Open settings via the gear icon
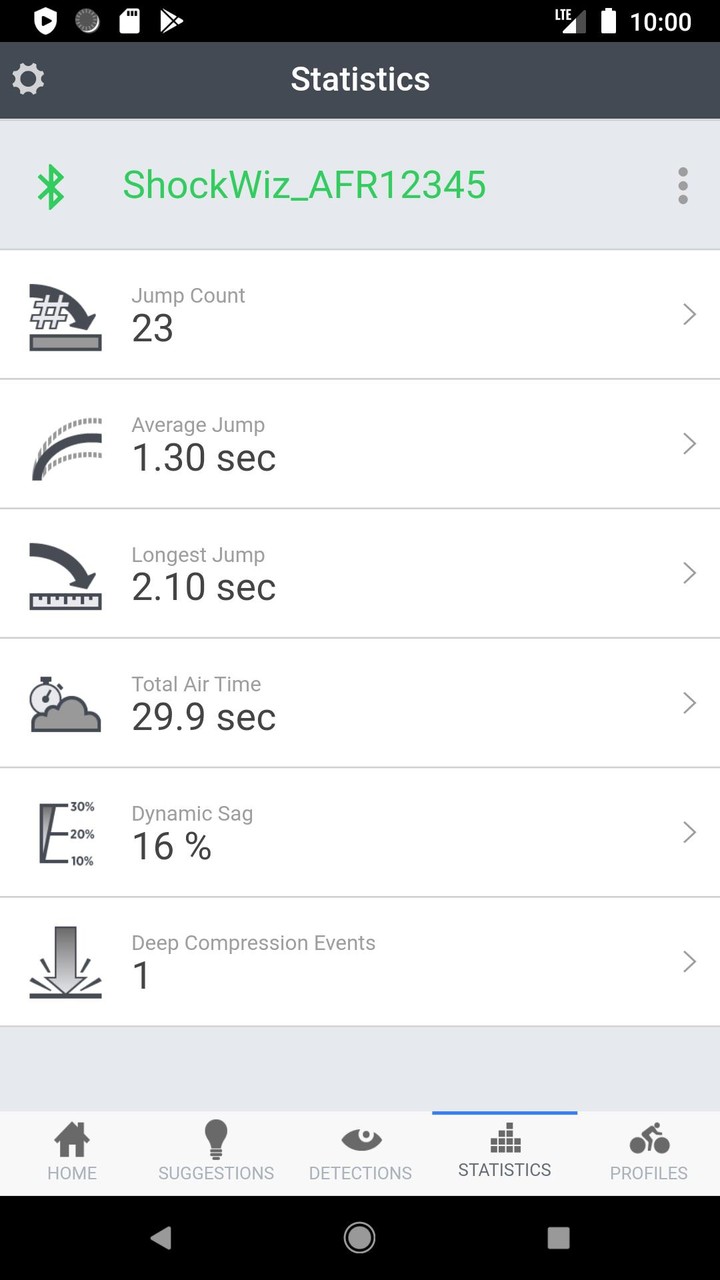Image resolution: width=720 pixels, height=1280 pixels. [28, 79]
